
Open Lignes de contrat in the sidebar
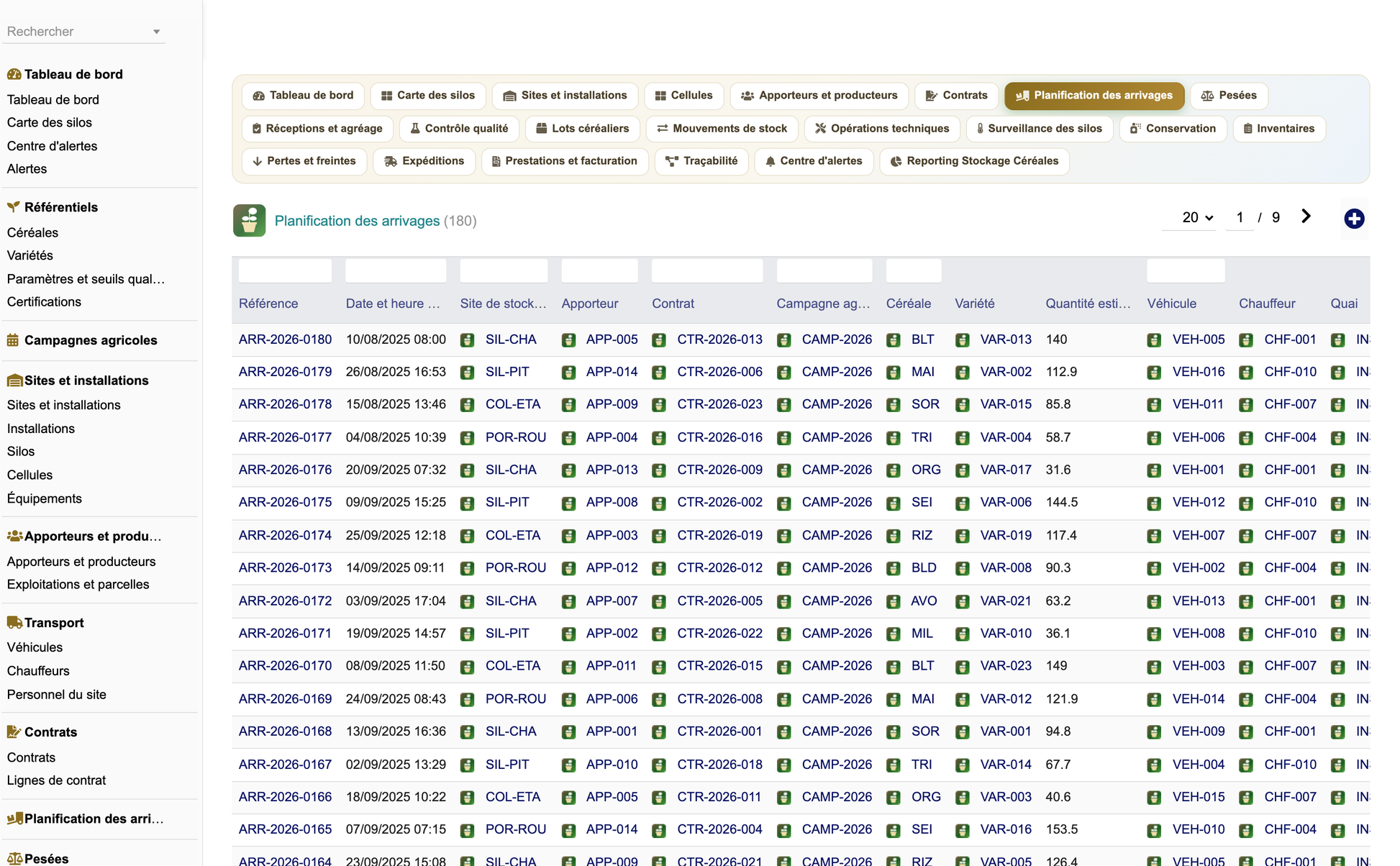[x=56, y=780]
